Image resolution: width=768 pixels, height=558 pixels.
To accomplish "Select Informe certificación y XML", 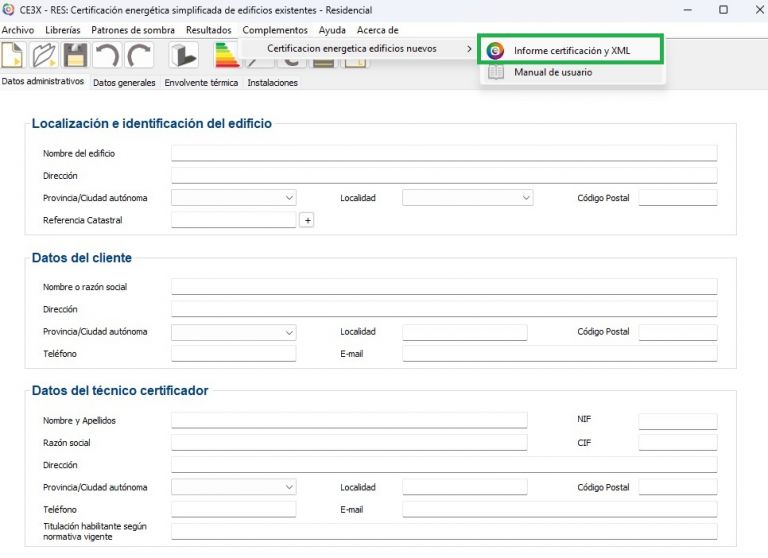I will click(571, 50).
